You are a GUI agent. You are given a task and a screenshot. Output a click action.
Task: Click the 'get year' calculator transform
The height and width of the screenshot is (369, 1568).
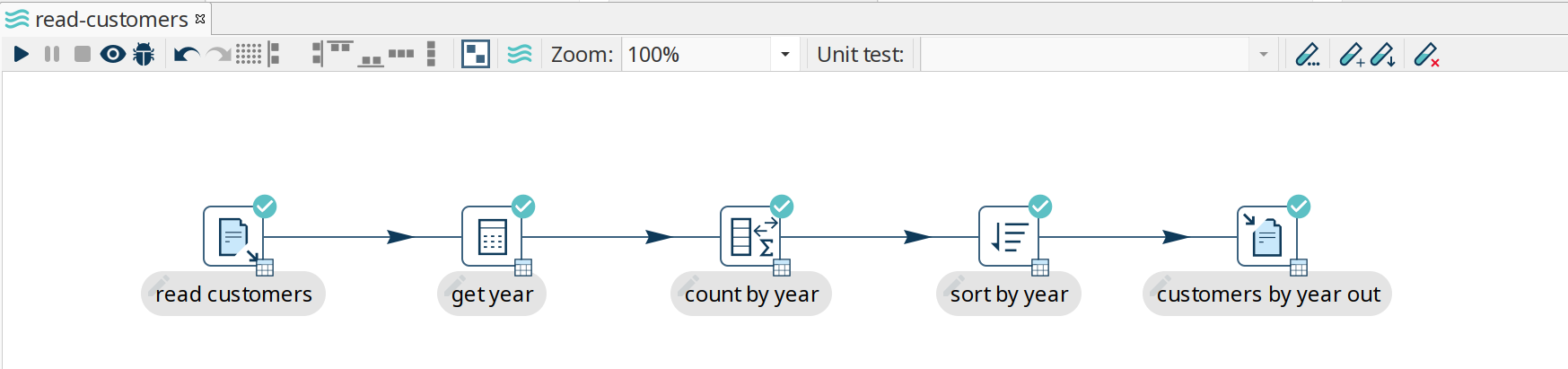tap(492, 237)
